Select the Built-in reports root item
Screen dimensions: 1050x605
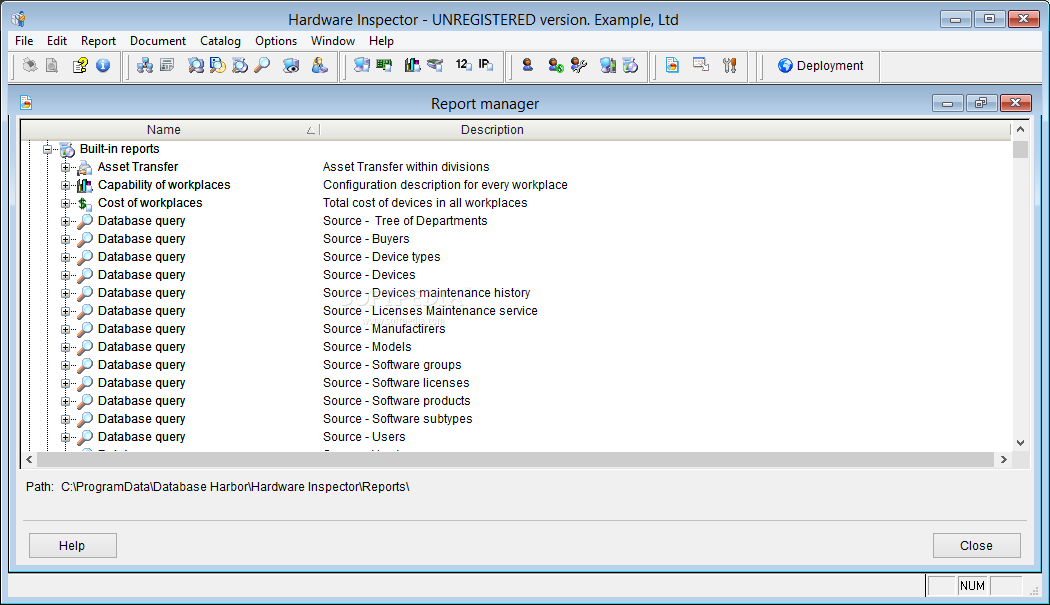click(119, 149)
